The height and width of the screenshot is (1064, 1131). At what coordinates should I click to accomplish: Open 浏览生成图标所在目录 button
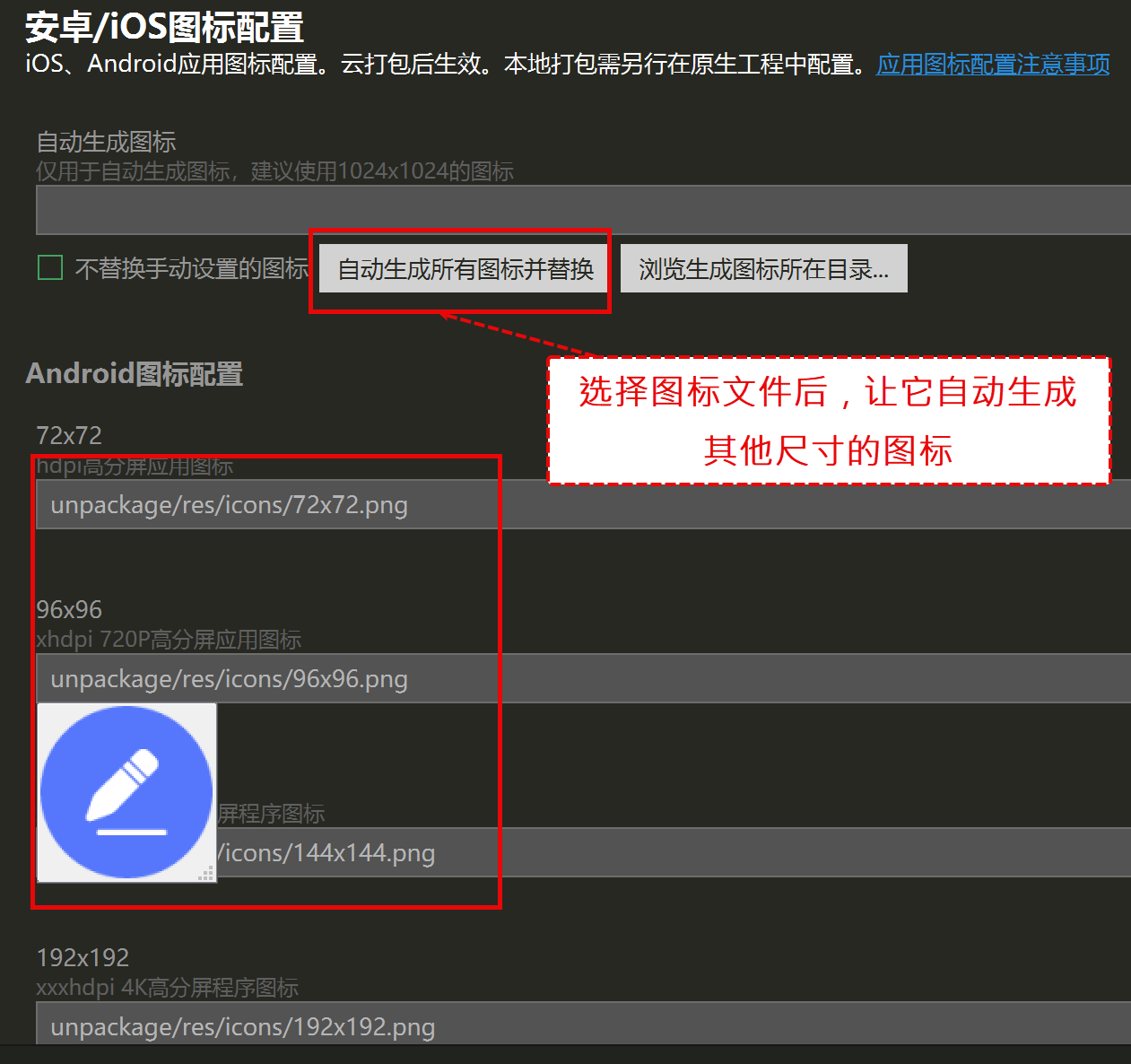(x=764, y=268)
